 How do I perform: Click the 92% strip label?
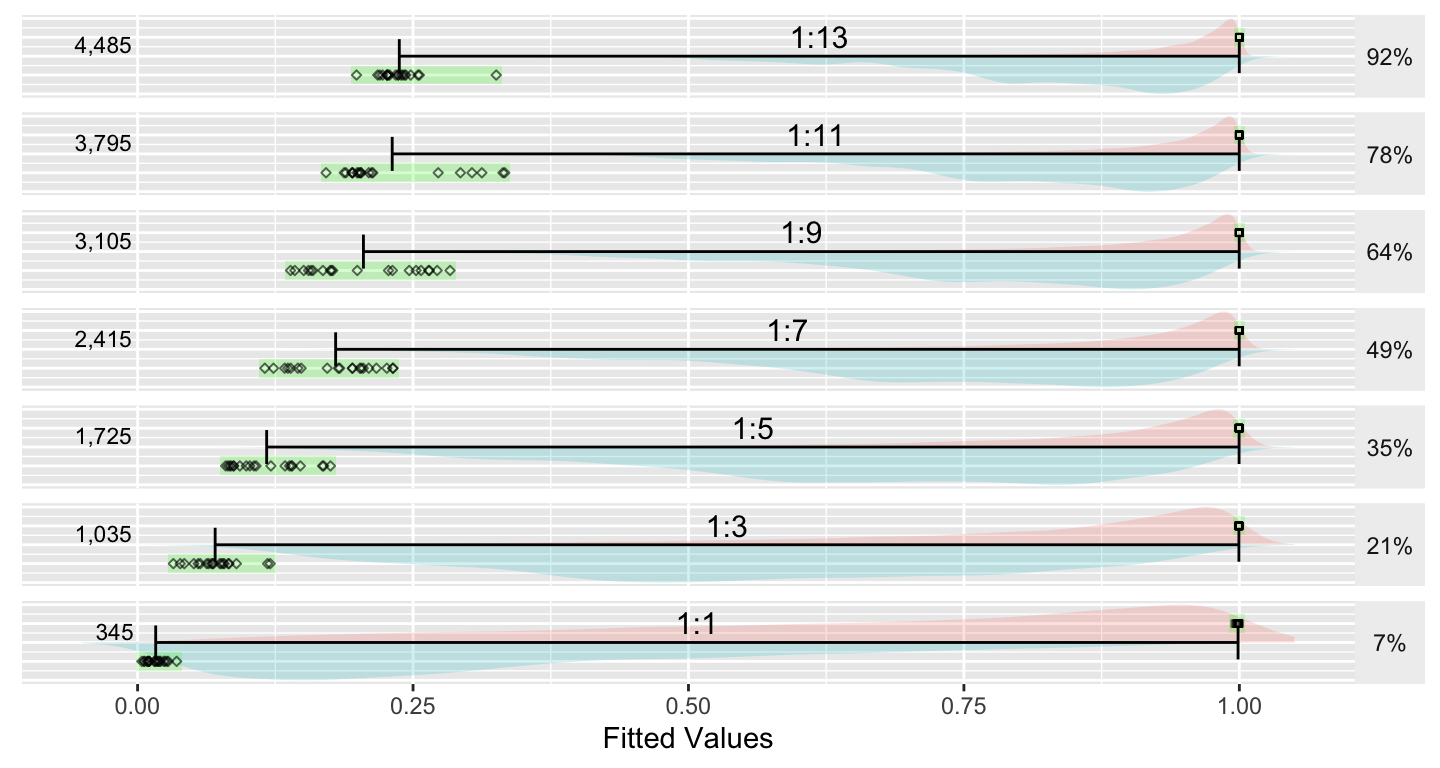[x=1389, y=58]
